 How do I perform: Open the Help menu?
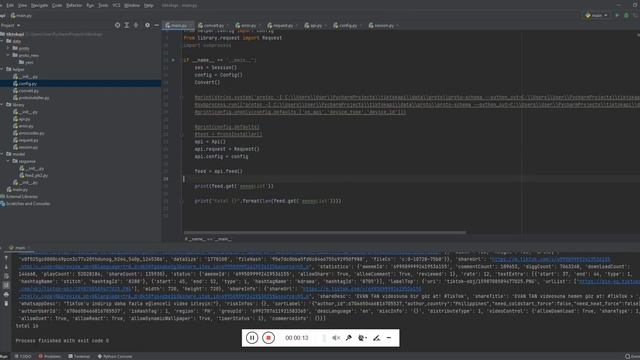(x=149, y=5)
